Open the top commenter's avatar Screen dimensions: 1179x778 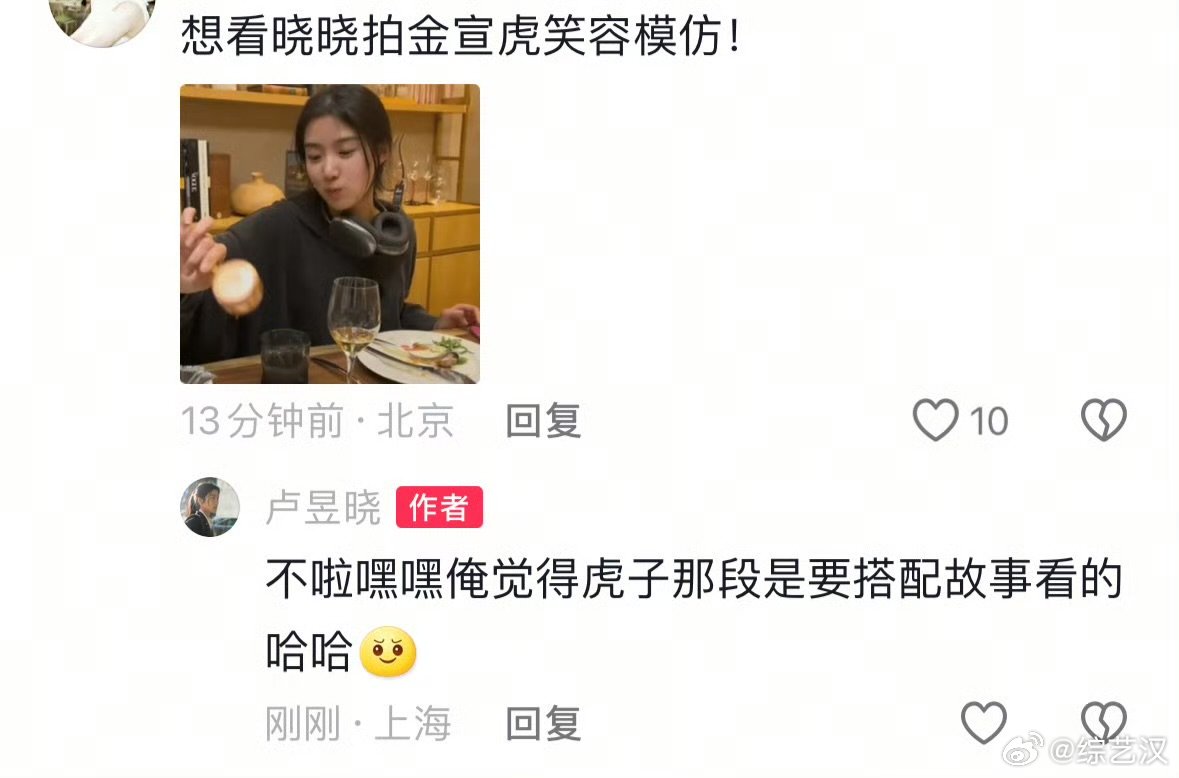[102, 21]
